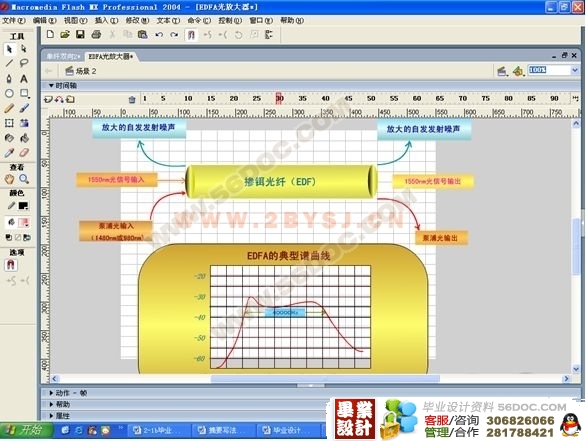This screenshot has width=586, height=441.
Task: Open the zoom percentage dropdown
Action: pos(575,70)
